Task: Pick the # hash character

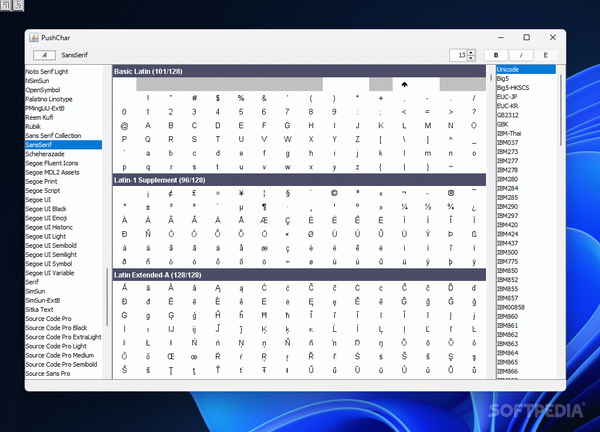Action: point(194,98)
